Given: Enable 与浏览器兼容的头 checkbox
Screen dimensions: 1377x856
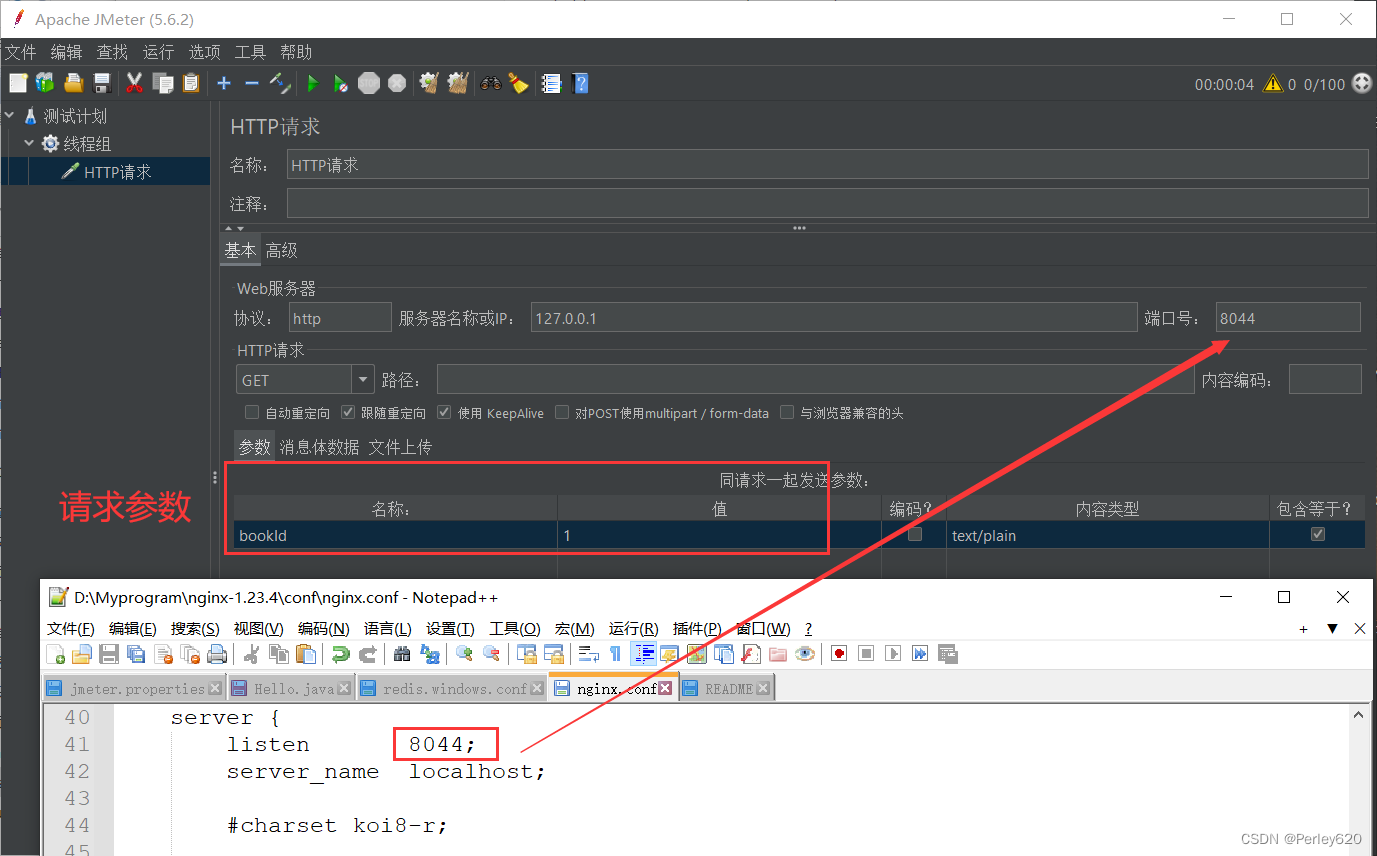Looking at the screenshot, I should [x=787, y=412].
